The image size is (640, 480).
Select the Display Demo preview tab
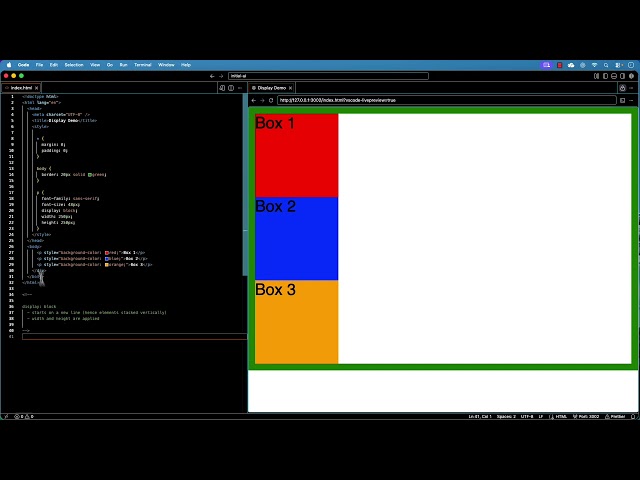pos(271,88)
